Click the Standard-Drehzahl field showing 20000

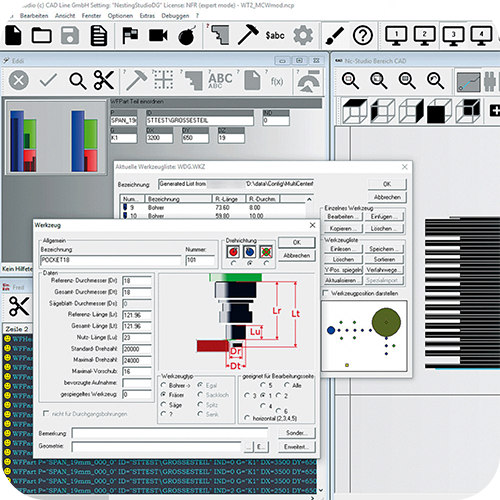137,349
